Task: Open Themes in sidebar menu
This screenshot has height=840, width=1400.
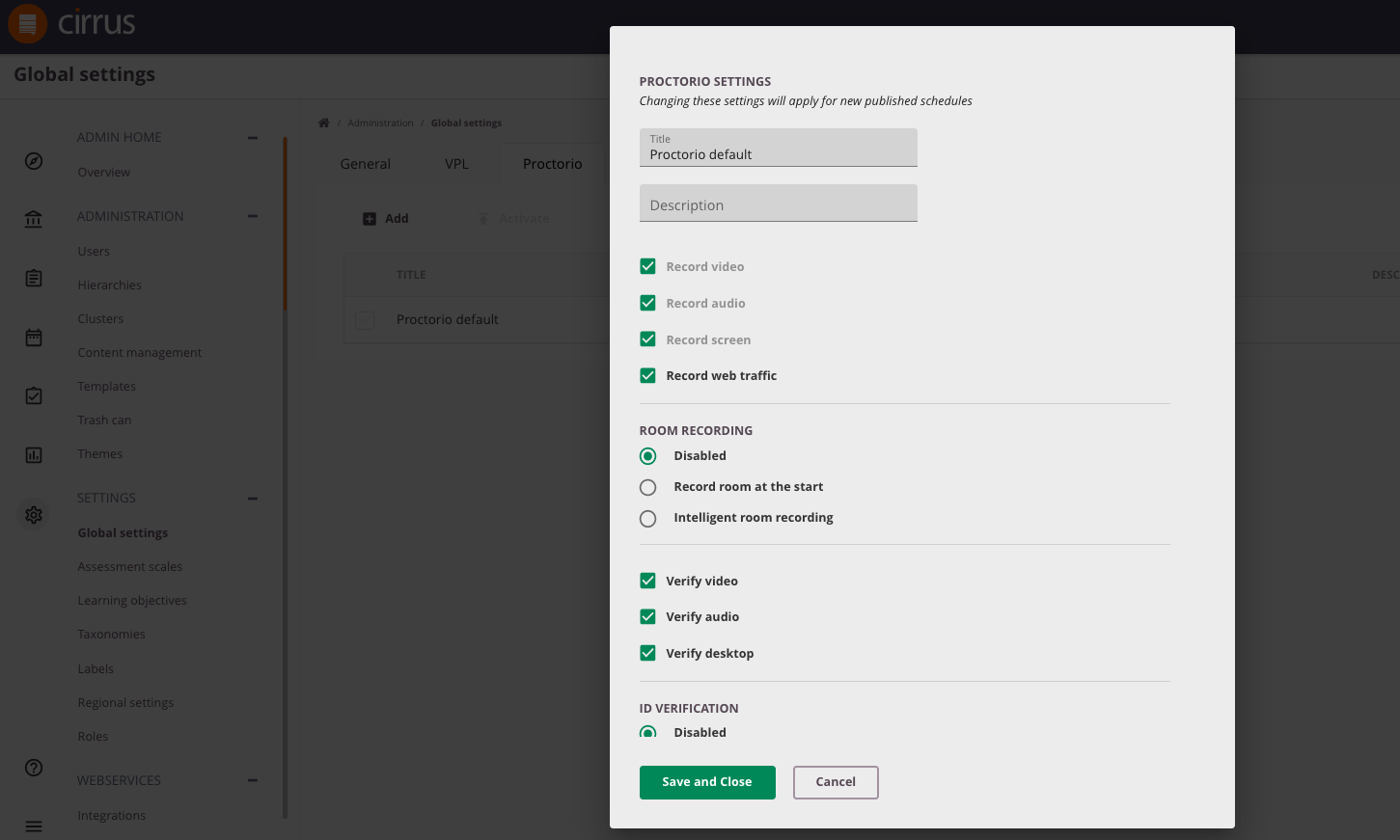Action: 100,454
